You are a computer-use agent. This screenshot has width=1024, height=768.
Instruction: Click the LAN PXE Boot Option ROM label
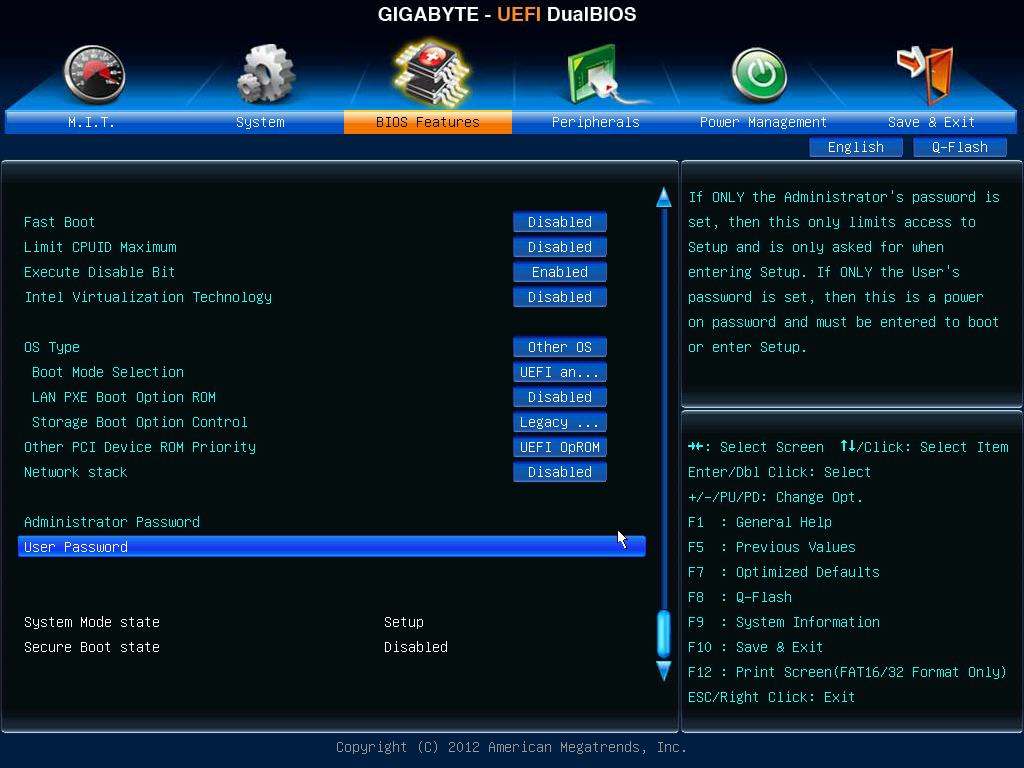point(123,397)
